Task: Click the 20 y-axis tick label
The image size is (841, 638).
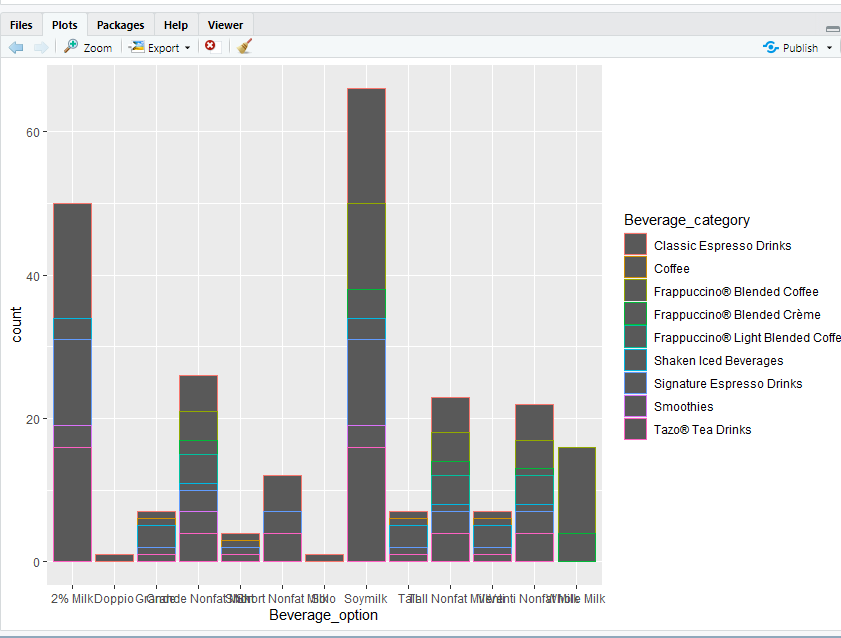Action: (x=33, y=419)
